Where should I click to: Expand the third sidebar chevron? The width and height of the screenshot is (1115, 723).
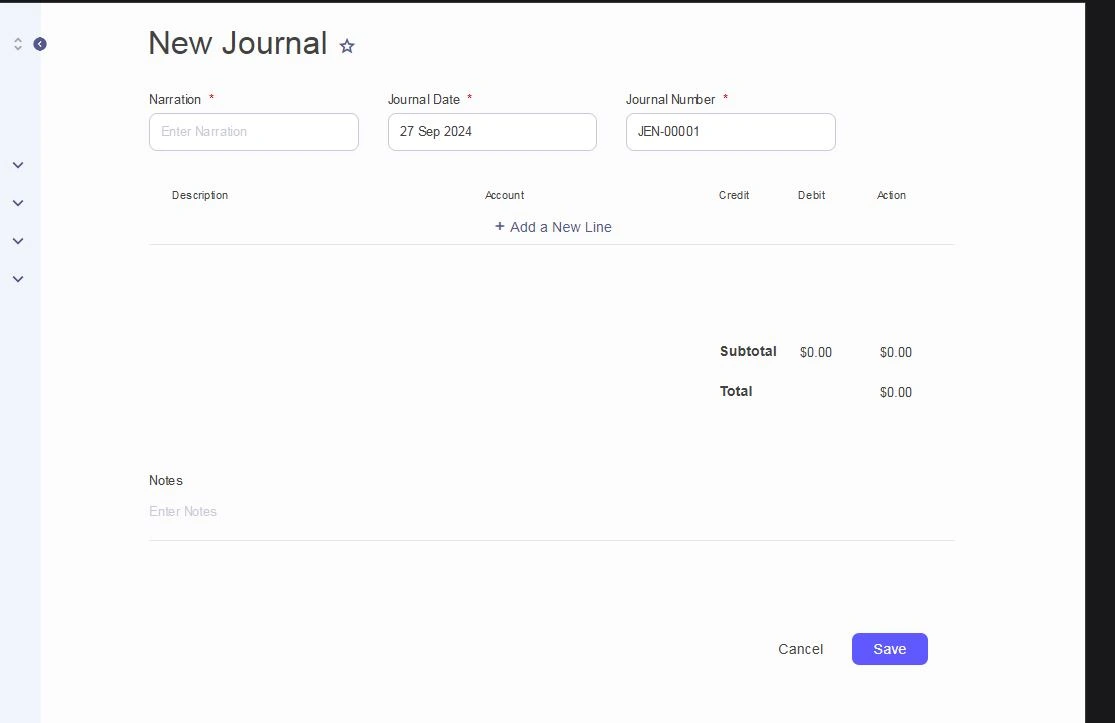point(18,241)
